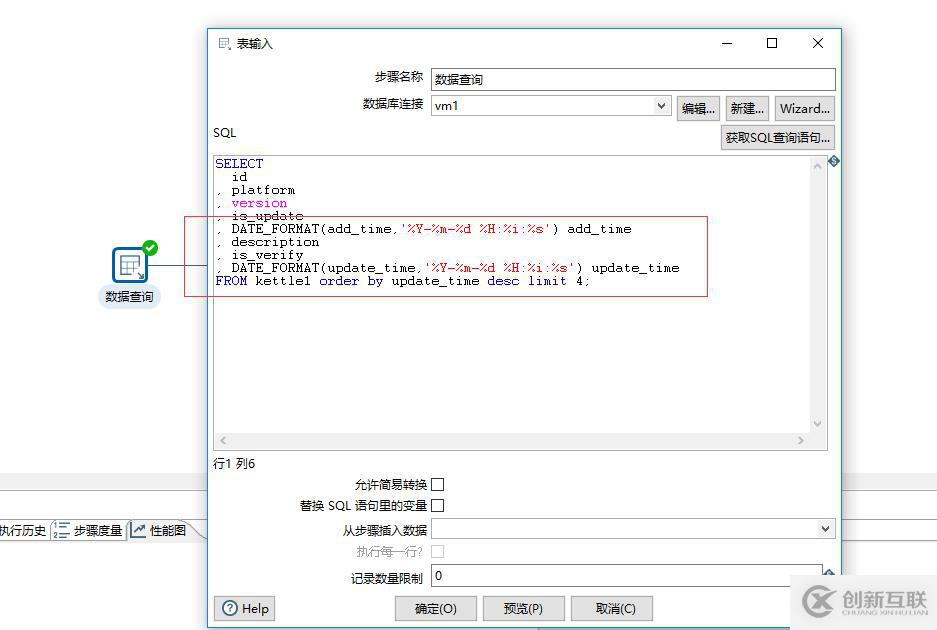Check the 替换 SQL 语句里的变量 checkbox
937x630 pixels.
tap(437, 505)
